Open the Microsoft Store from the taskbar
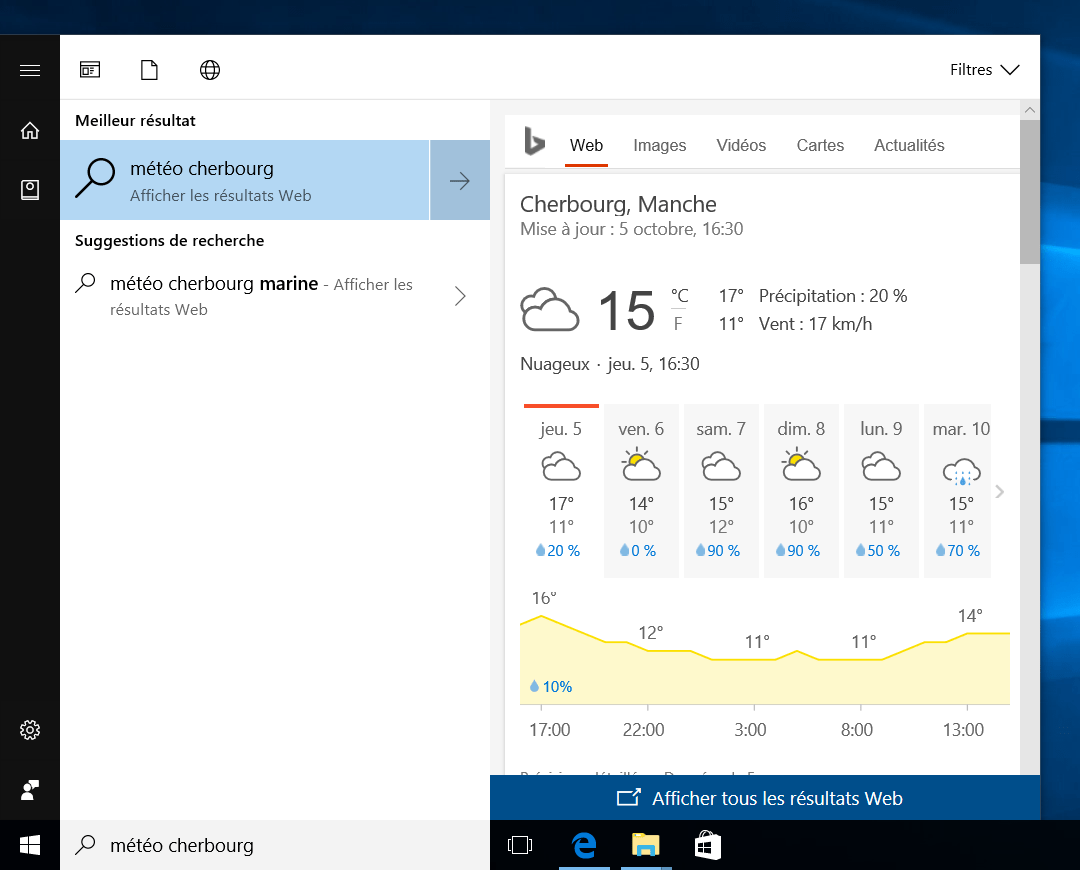 click(707, 845)
